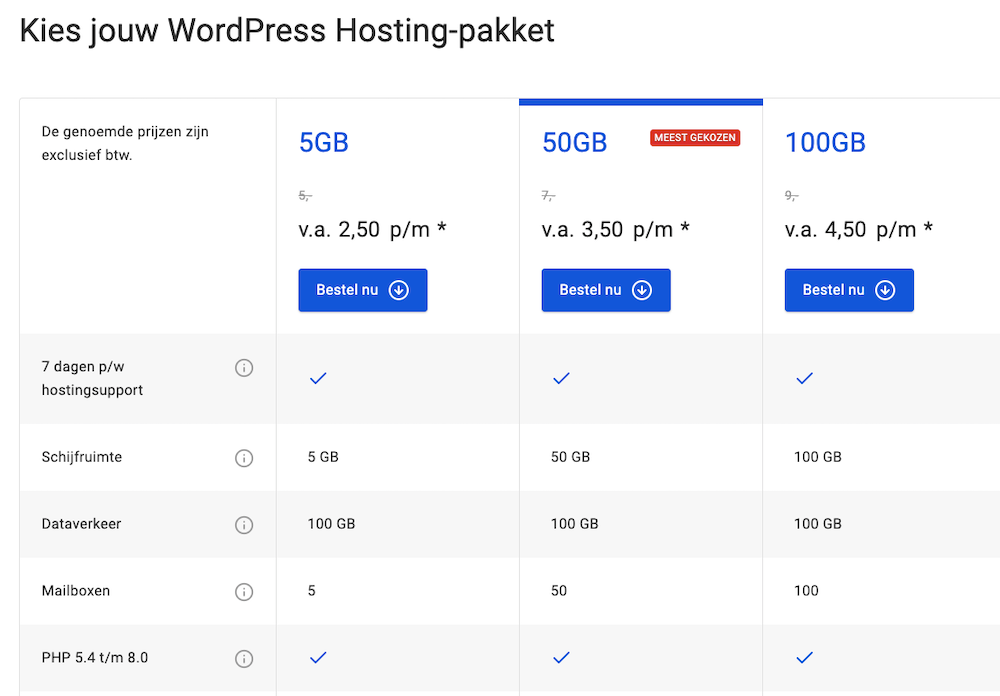Open the Schijfruimte info tooltip icon
The image size is (1000, 696).
244,458
